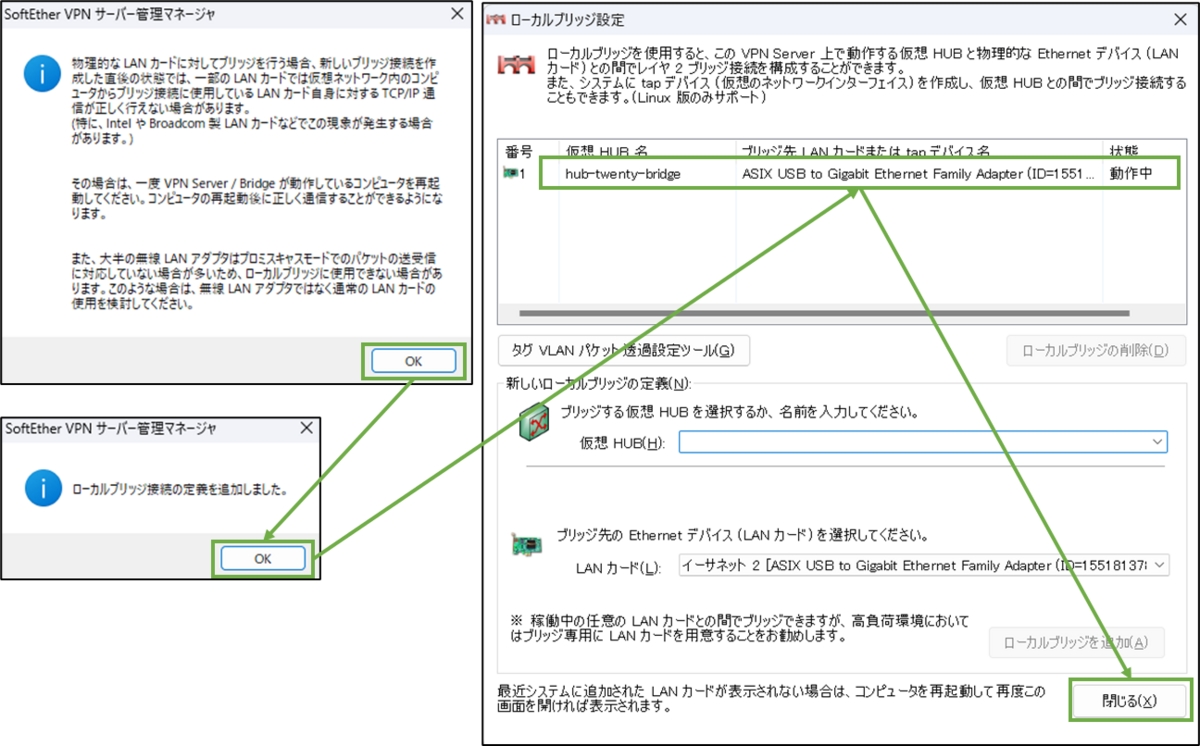Click the 動作中 status cell
This screenshot has height=746, width=1200.
(1131, 173)
